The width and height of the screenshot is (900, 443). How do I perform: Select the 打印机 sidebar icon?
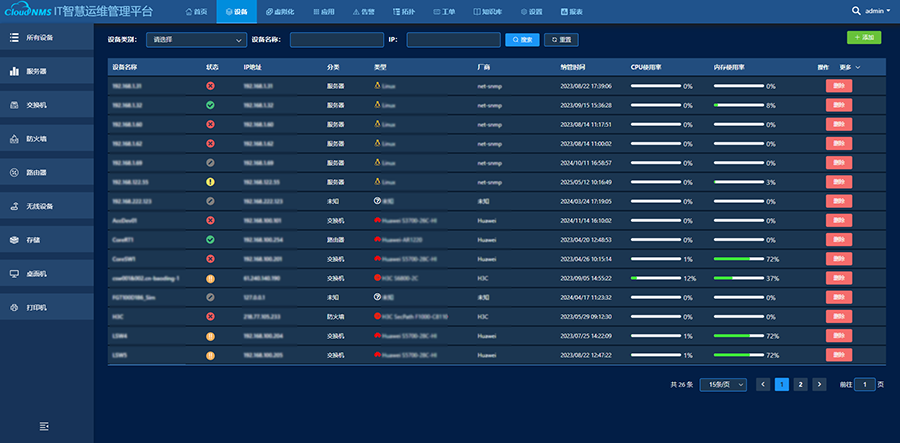pos(14,308)
